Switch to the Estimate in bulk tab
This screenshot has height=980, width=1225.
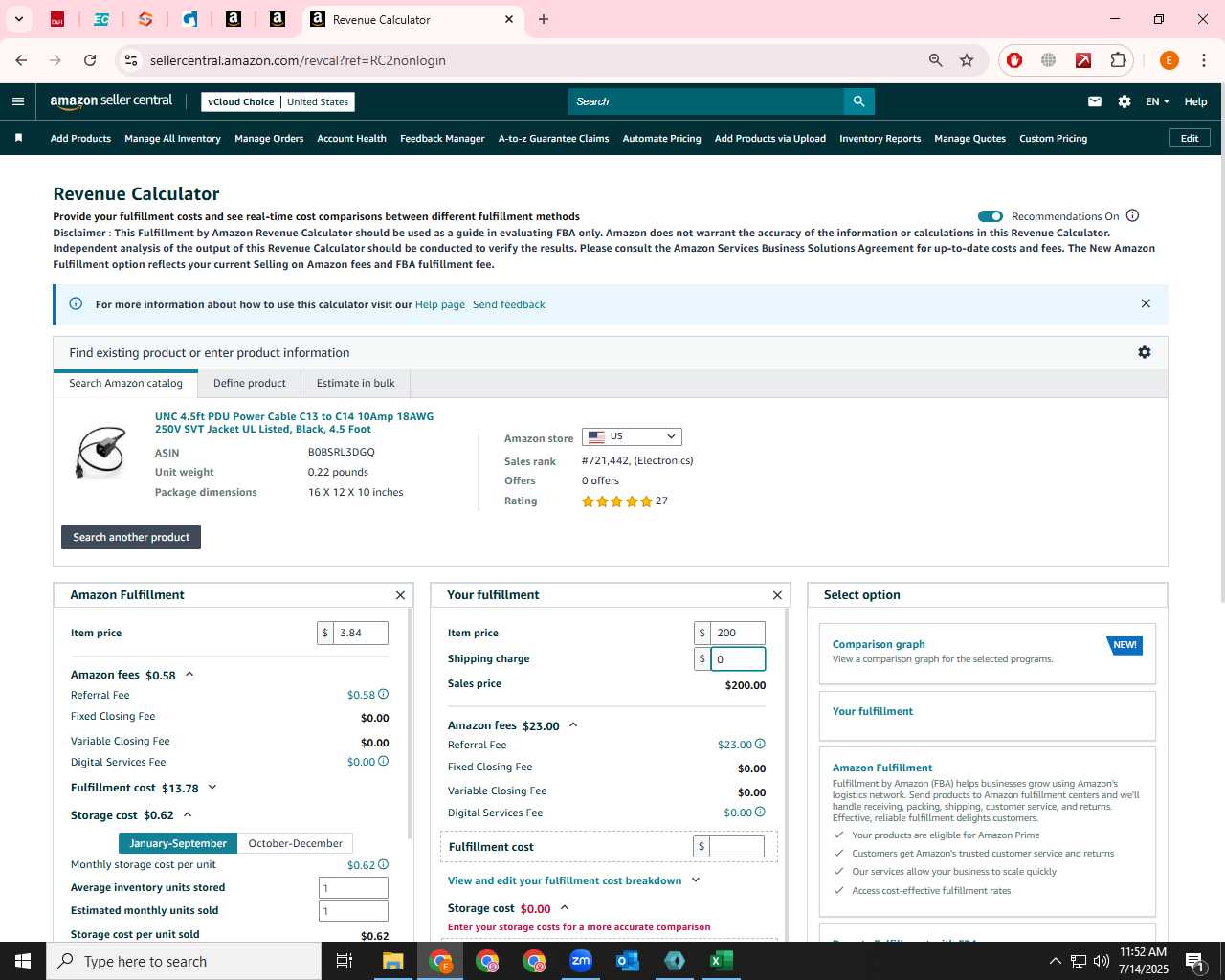click(355, 383)
